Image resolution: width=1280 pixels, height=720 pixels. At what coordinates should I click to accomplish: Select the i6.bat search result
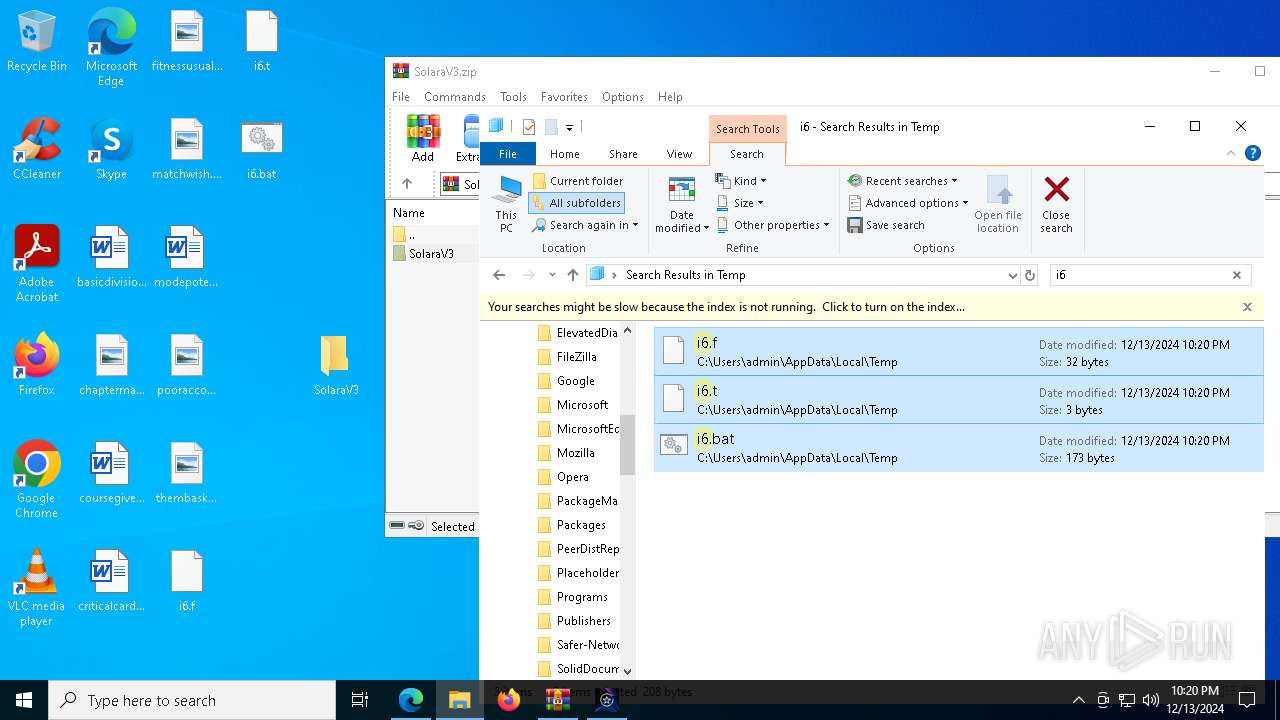958,448
